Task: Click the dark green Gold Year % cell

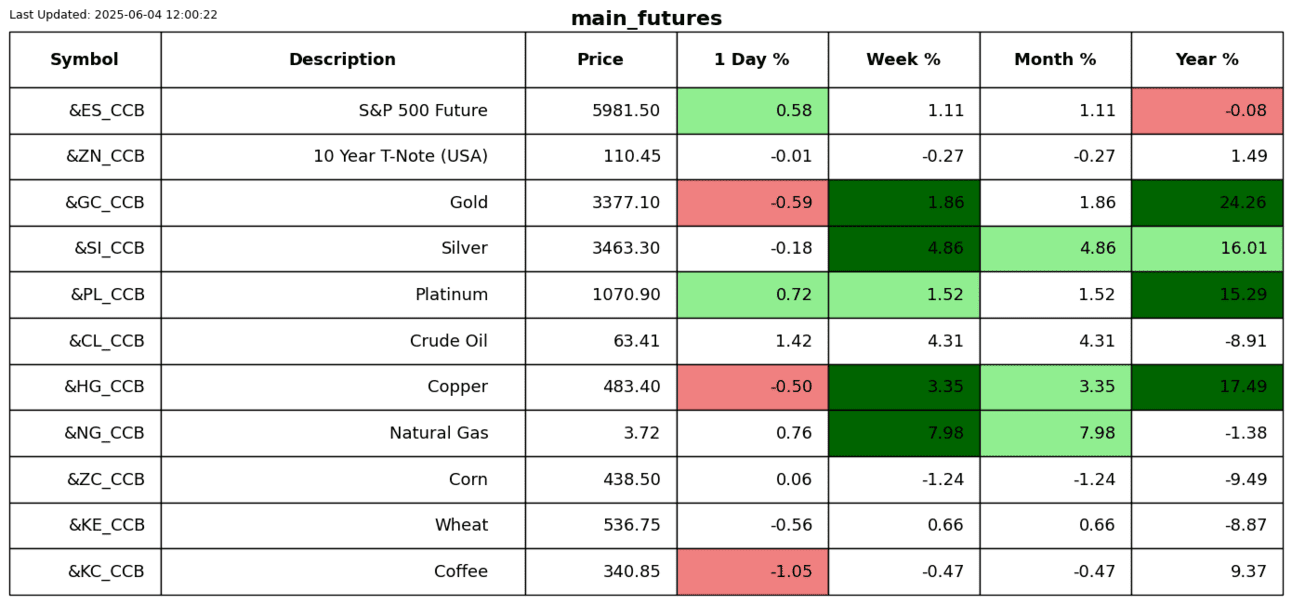Action: (1207, 203)
